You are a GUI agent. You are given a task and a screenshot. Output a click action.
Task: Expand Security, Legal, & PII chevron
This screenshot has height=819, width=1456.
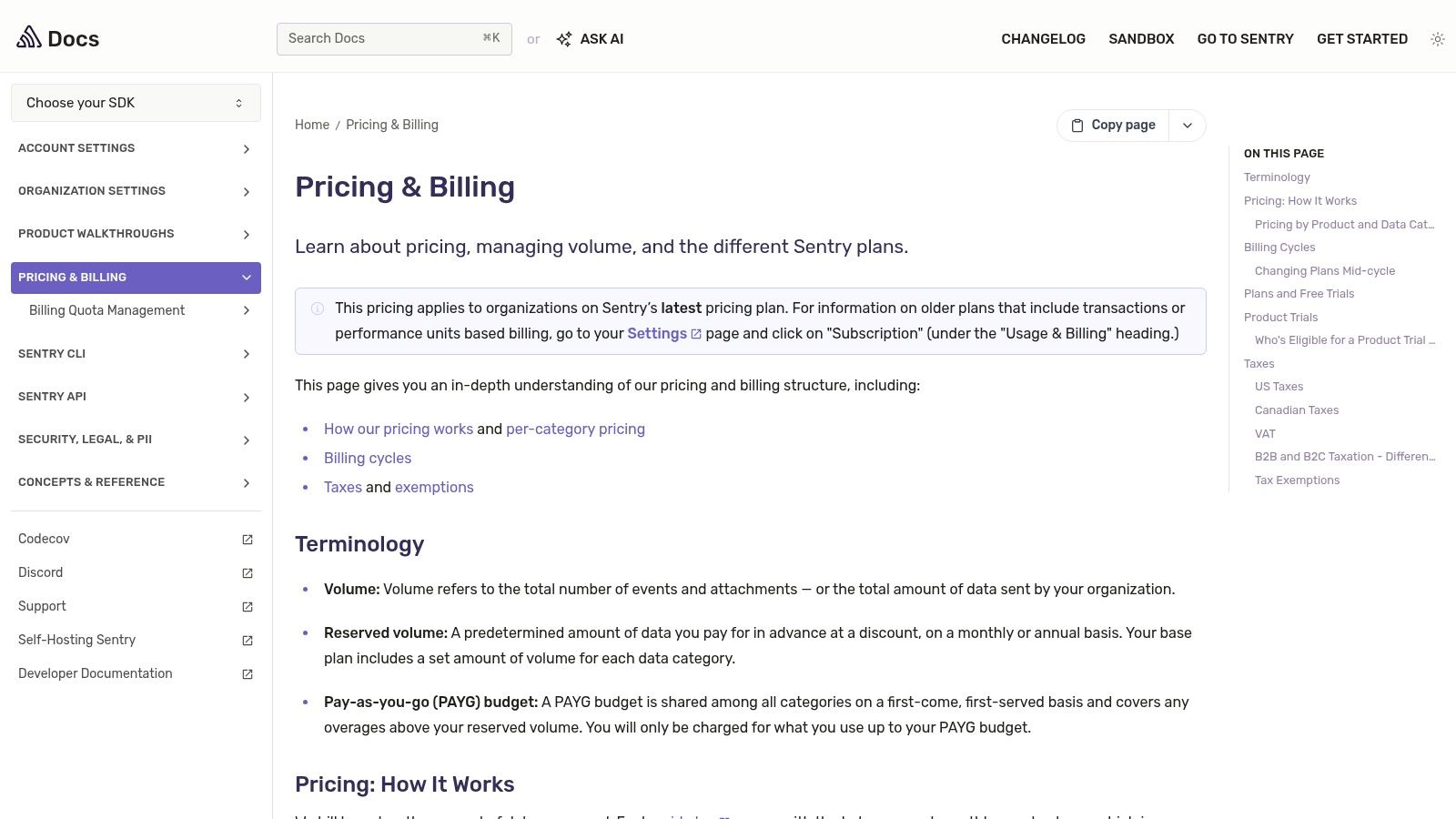point(247,440)
